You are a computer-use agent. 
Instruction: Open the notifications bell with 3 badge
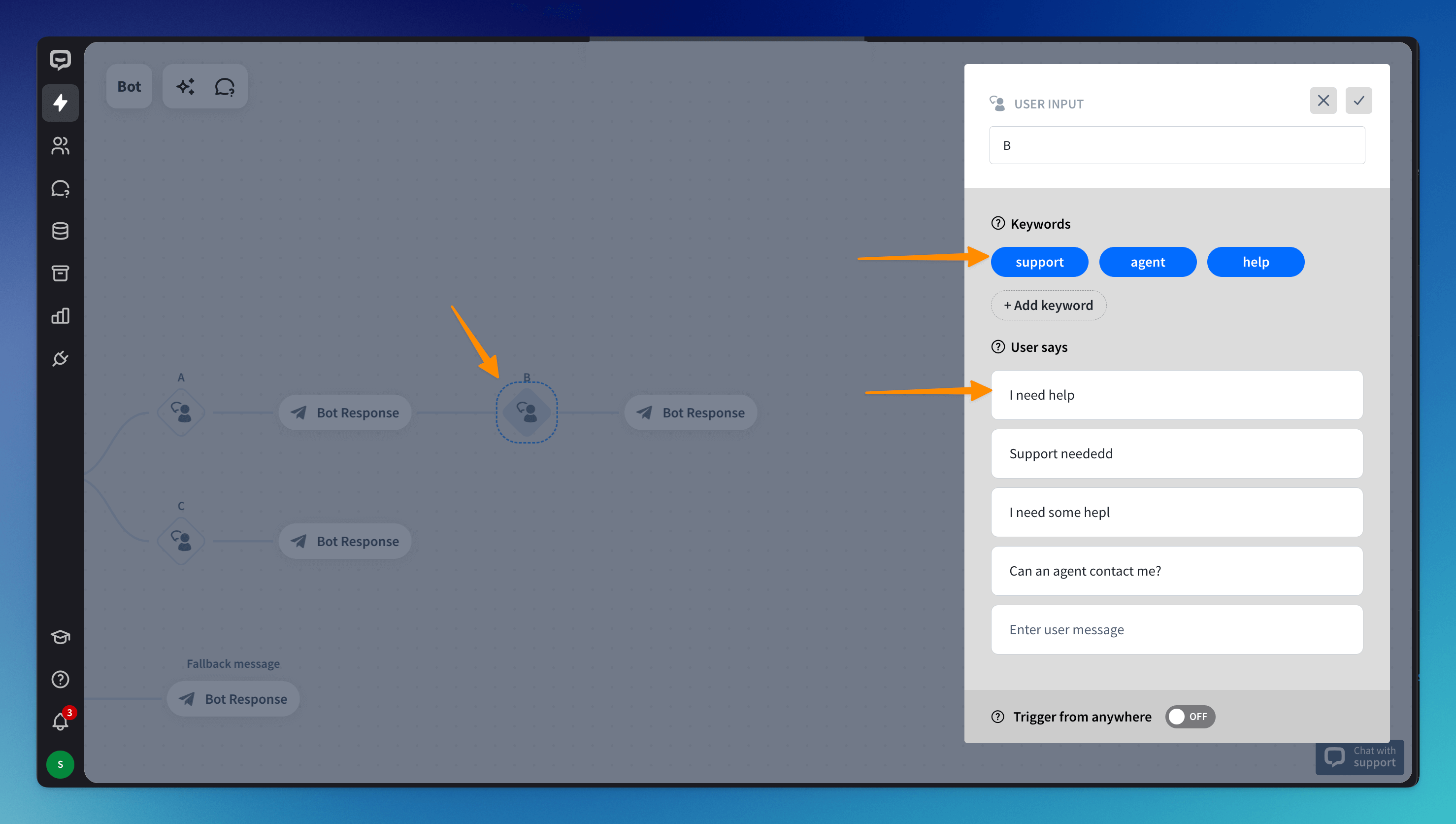coord(60,721)
